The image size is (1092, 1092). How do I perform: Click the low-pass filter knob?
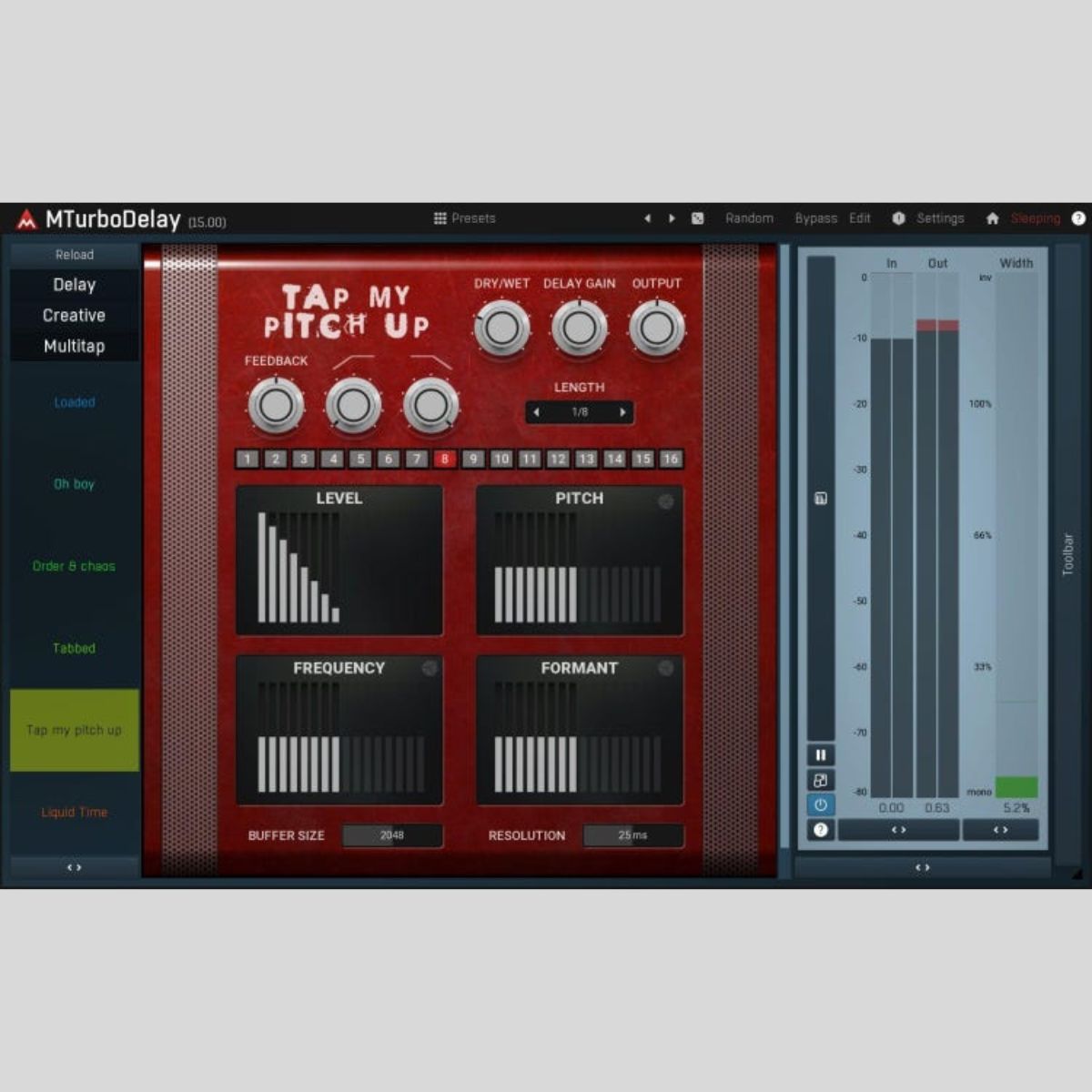(x=430, y=406)
